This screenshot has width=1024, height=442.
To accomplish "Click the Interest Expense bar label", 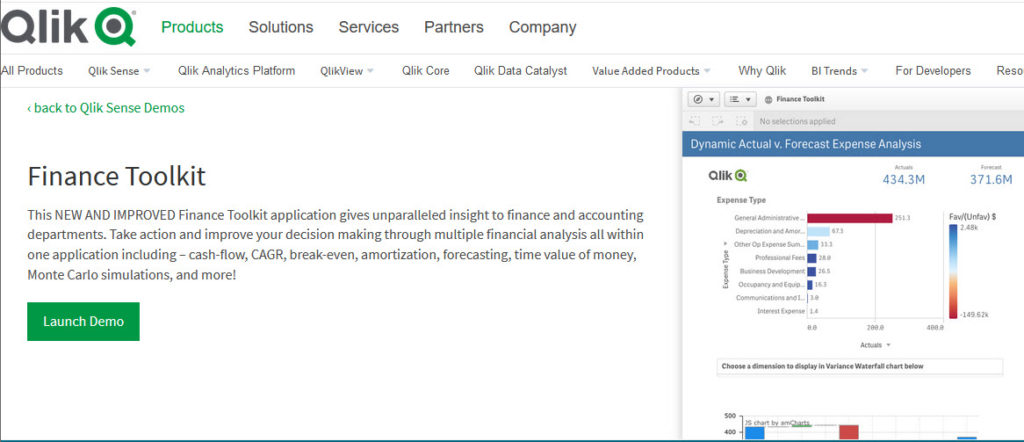I will click(x=780, y=311).
